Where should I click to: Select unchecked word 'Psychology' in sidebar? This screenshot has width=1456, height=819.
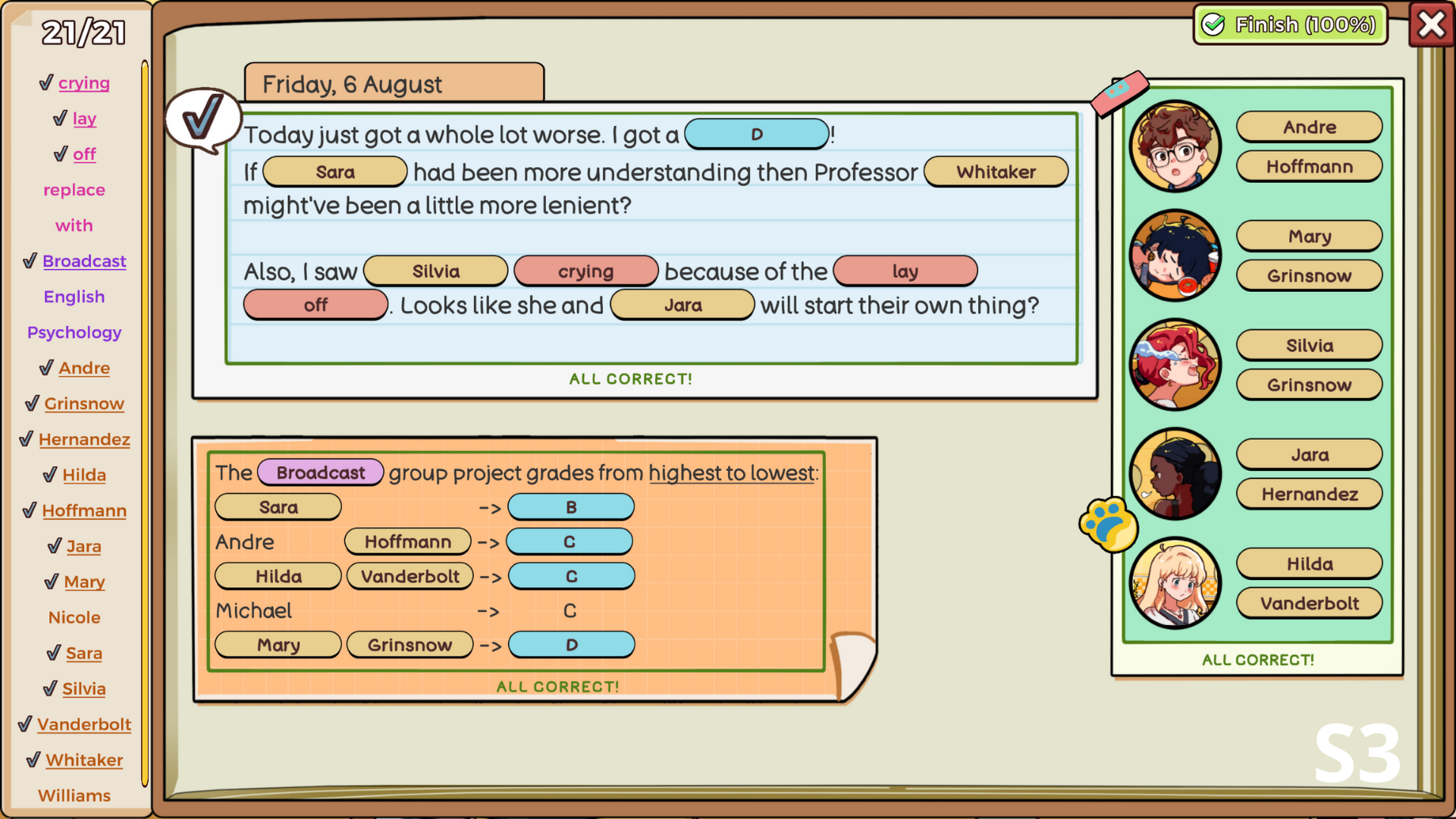[74, 332]
